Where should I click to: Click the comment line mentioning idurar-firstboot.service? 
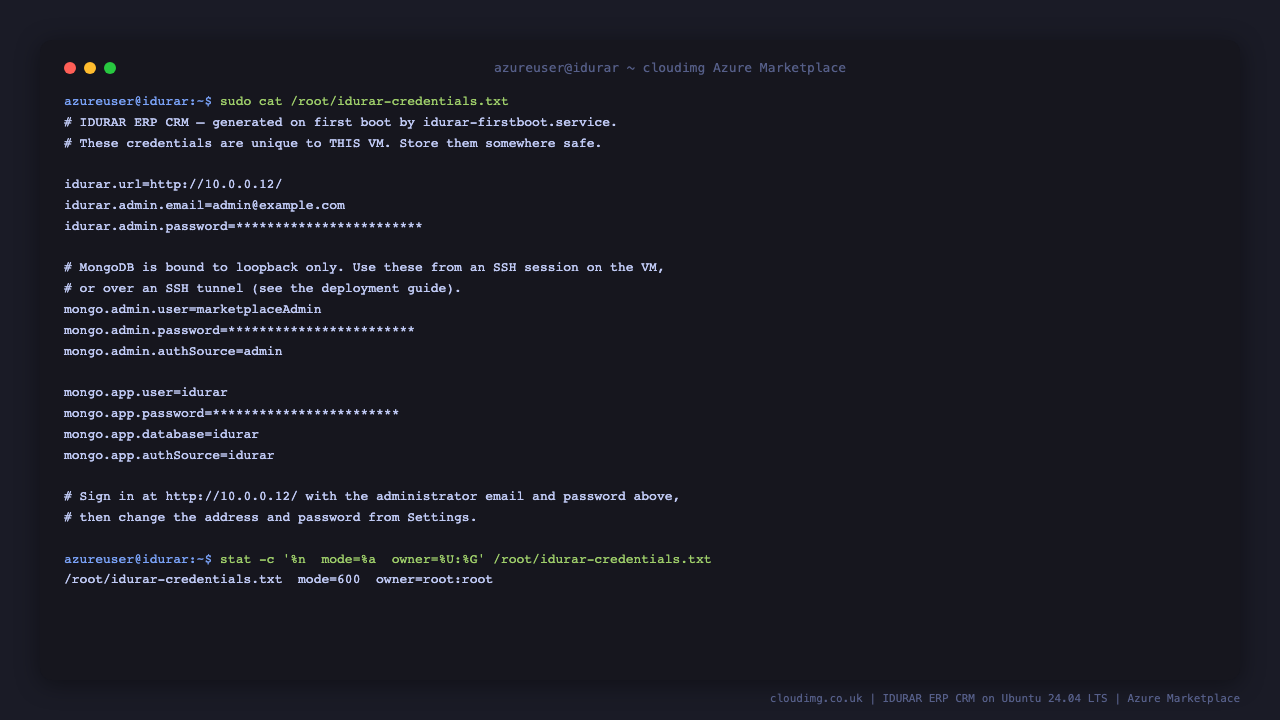pos(341,122)
